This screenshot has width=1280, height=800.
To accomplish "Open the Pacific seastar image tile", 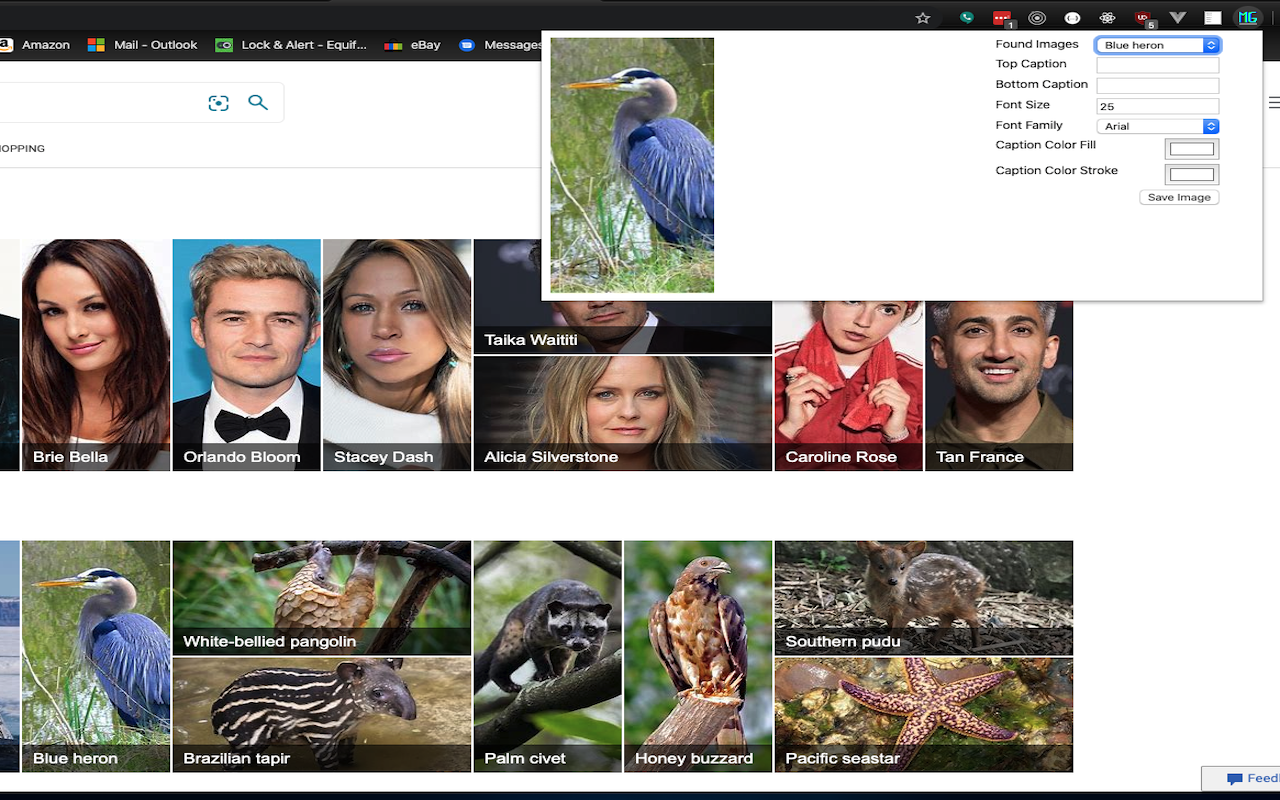I will (924, 715).
